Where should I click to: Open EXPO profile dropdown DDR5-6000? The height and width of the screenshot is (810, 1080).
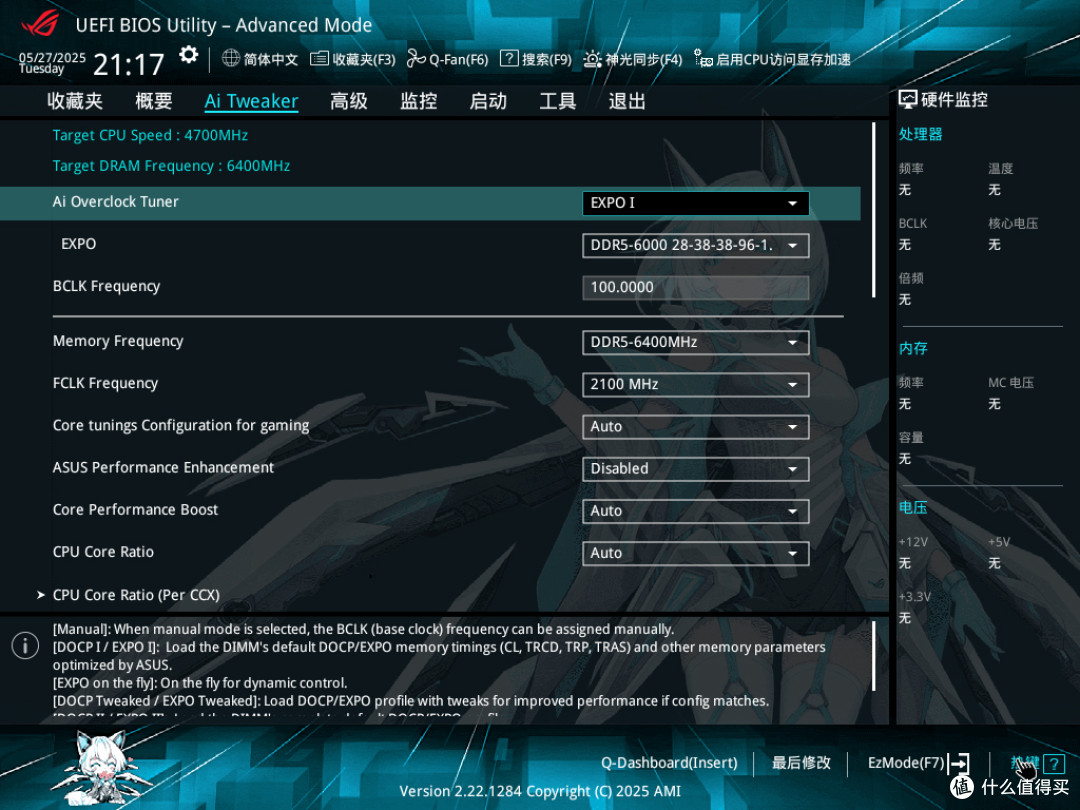(696, 245)
